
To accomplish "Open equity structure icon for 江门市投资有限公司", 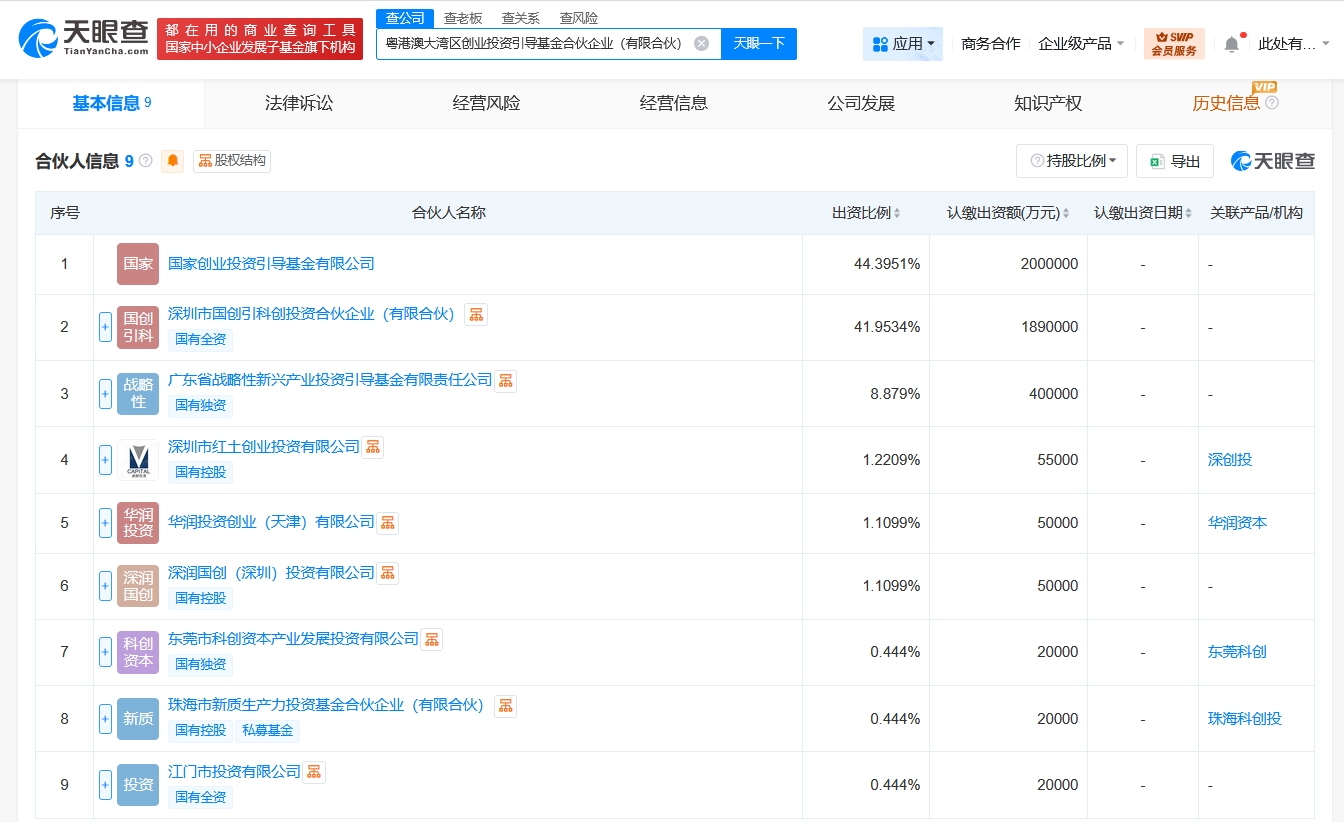I will pyautogui.click(x=314, y=772).
